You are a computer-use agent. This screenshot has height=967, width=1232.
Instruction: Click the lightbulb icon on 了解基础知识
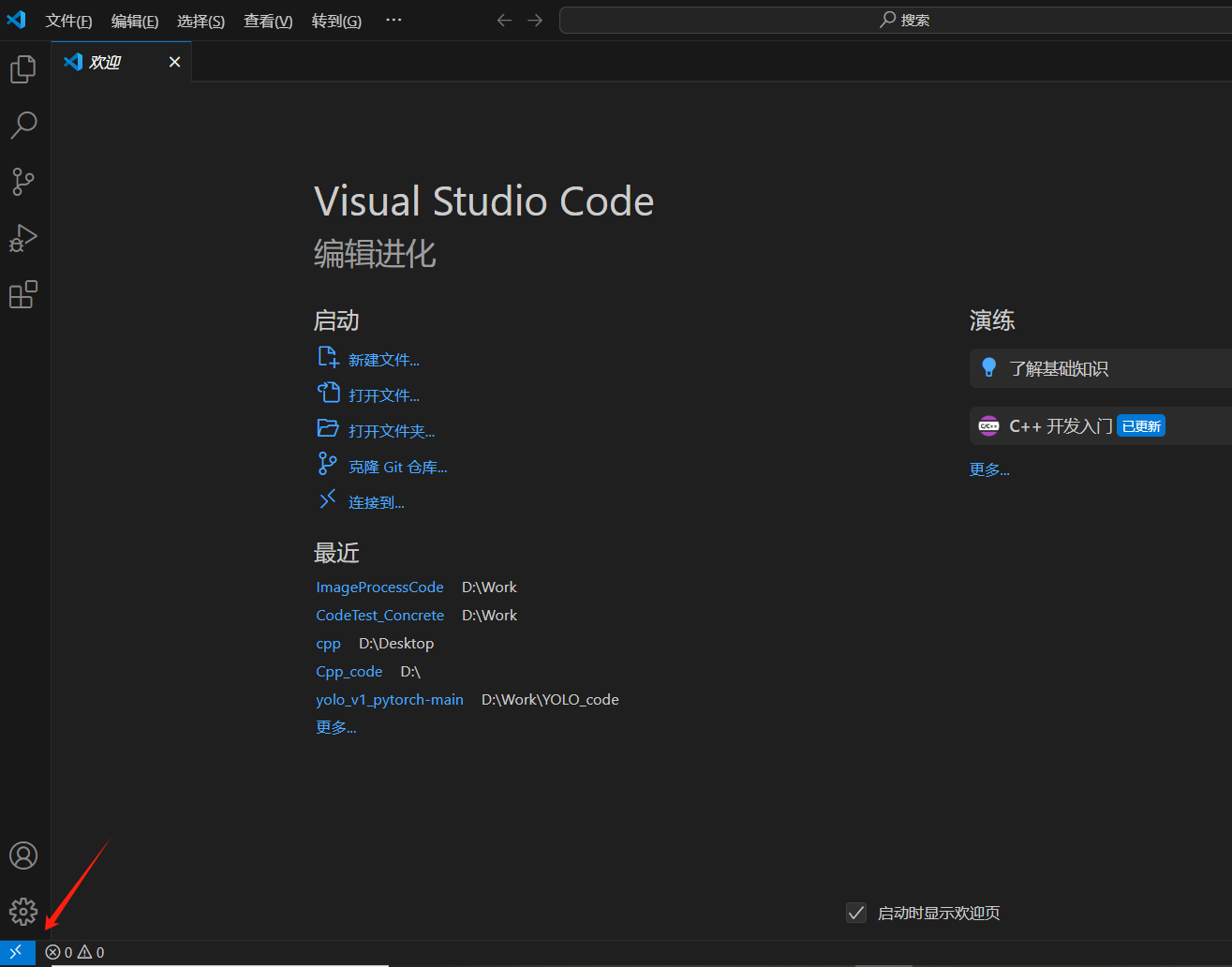tap(988, 368)
